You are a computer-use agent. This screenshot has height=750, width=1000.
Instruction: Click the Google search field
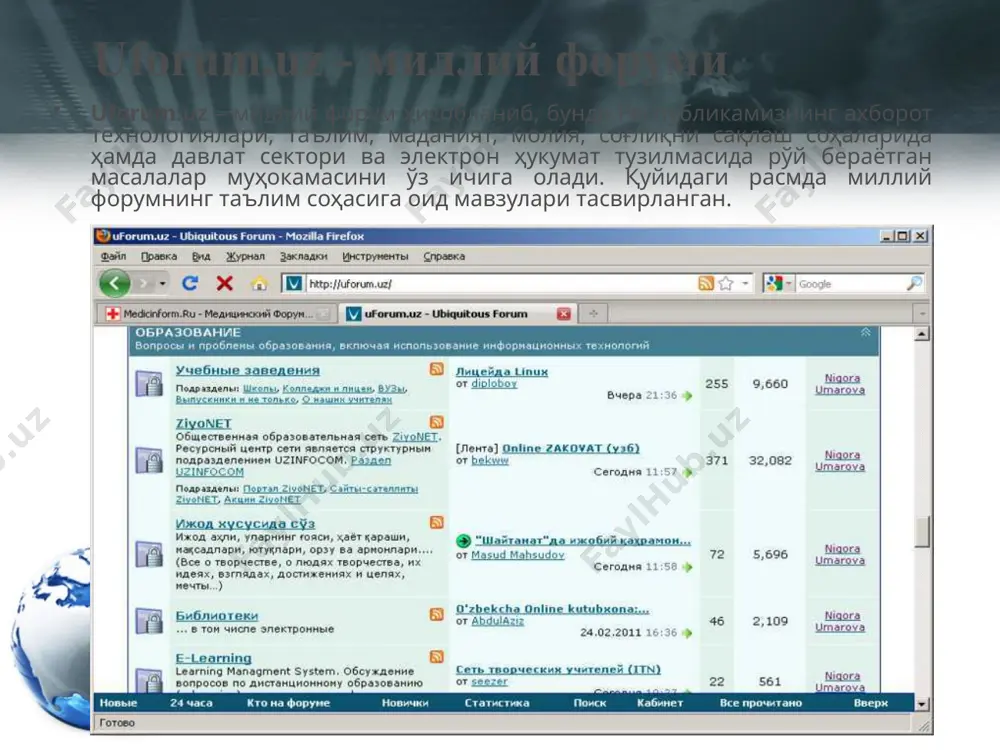(x=851, y=284)
